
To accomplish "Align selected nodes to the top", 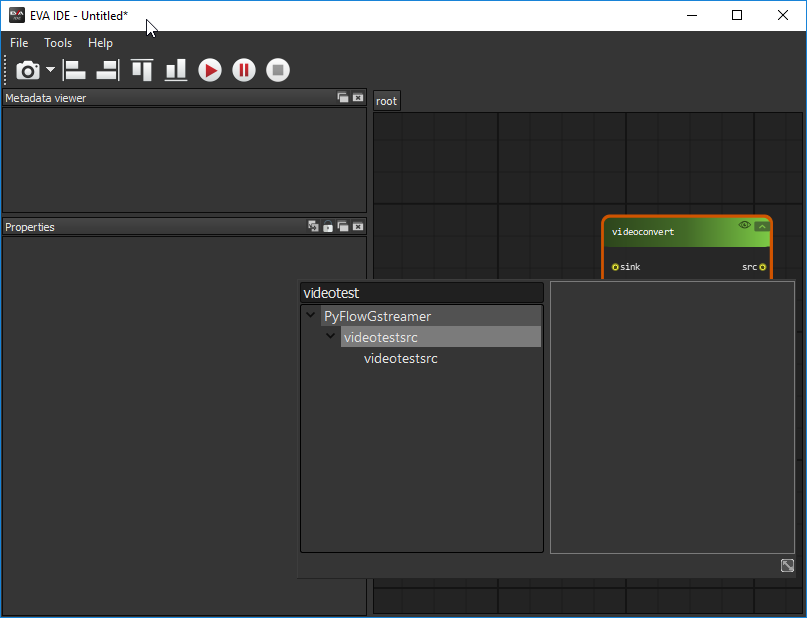I will coord(142,70).
